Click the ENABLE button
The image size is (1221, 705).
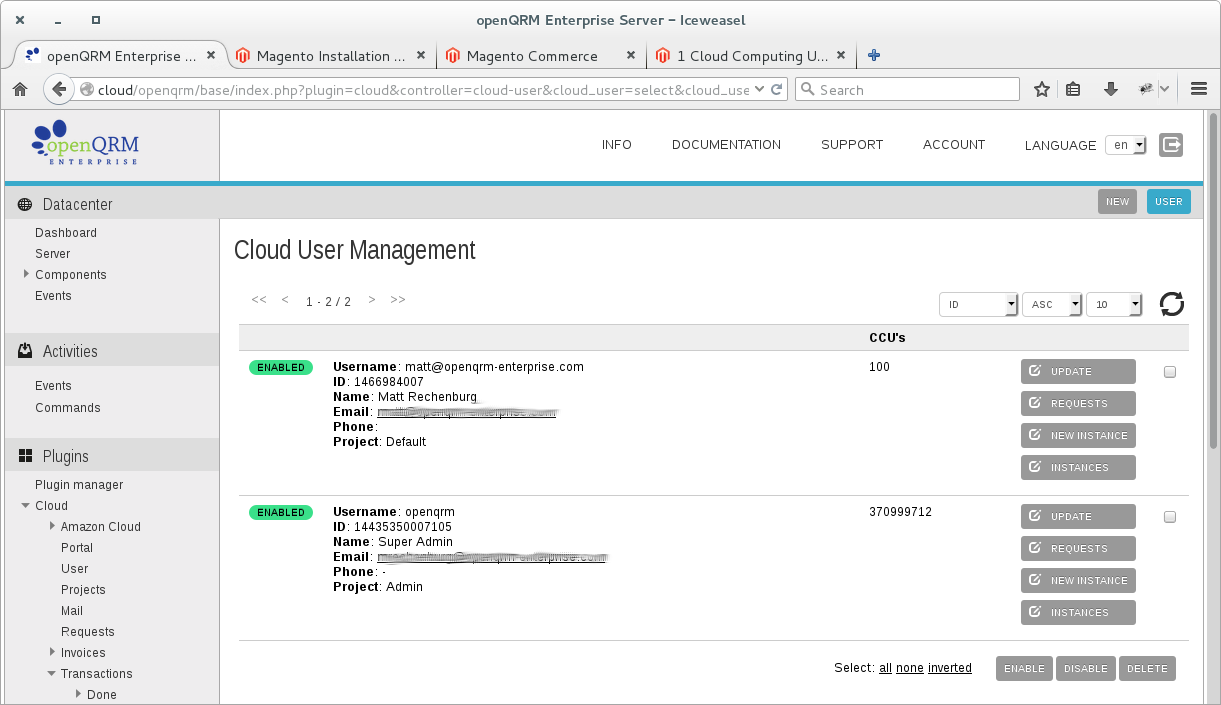pyautogui.click(x=1024, y=669)
